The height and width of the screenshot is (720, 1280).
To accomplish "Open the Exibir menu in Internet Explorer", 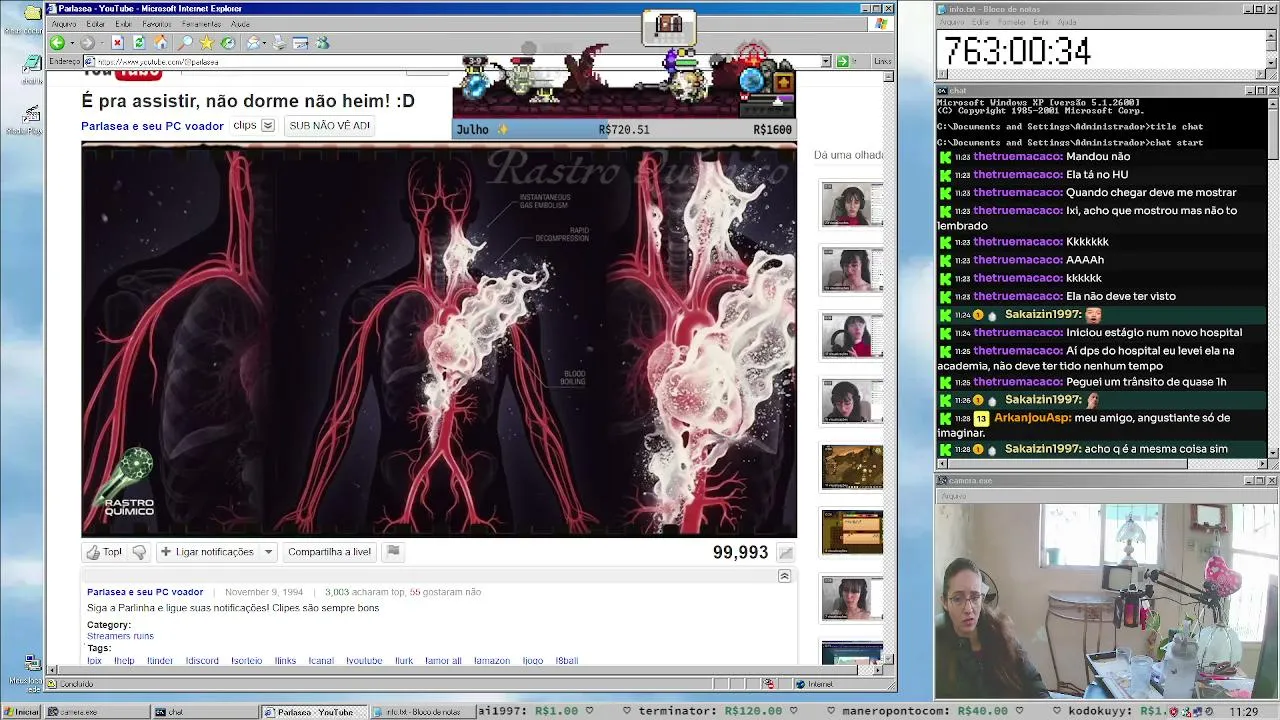I will point(123,24).
